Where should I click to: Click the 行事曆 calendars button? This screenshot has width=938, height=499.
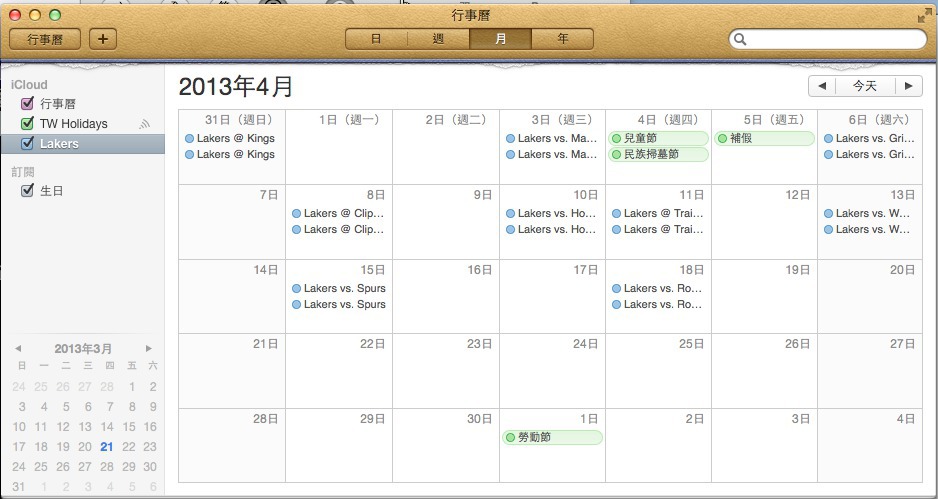point(45,39)
